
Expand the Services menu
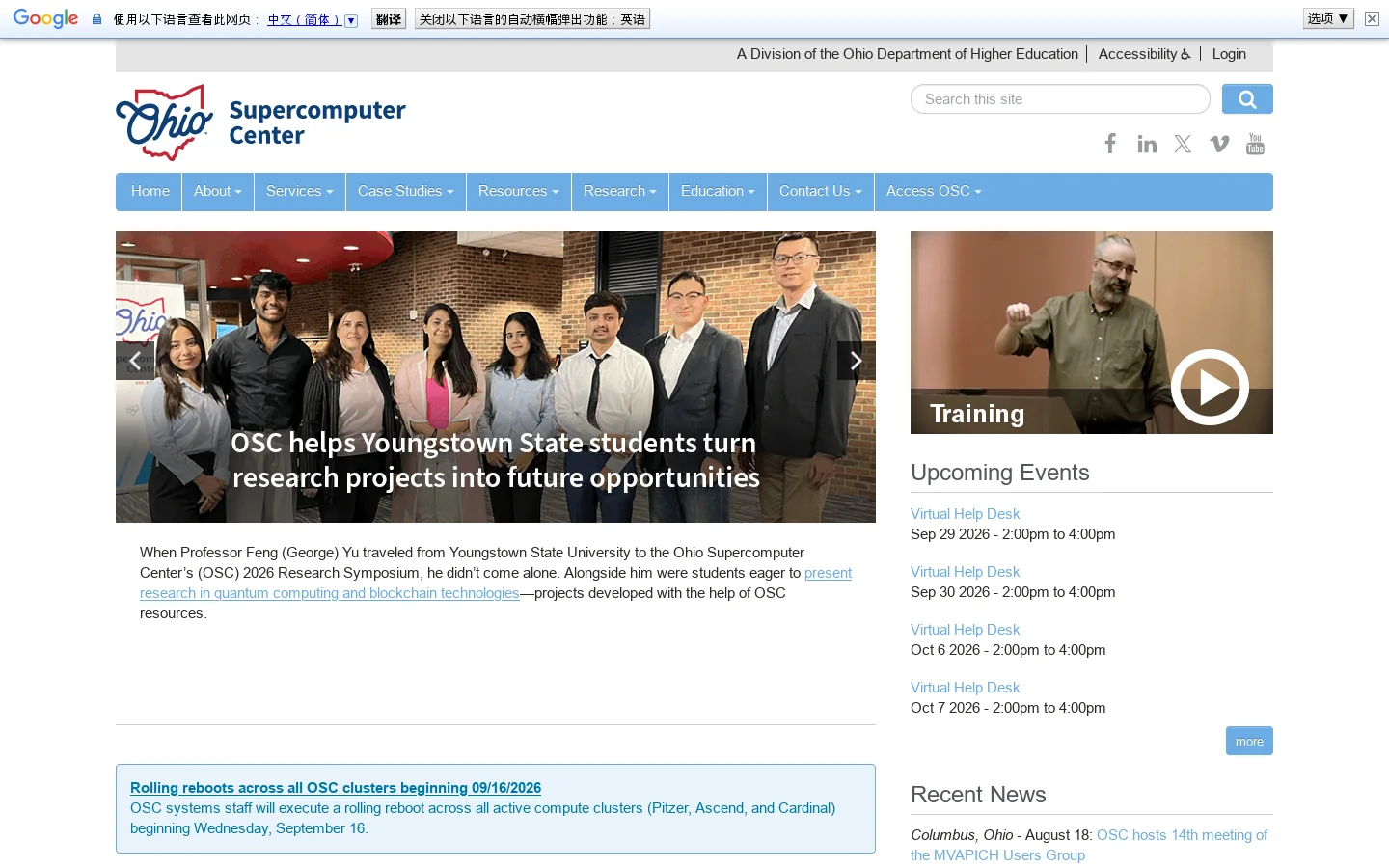point(300,191)
